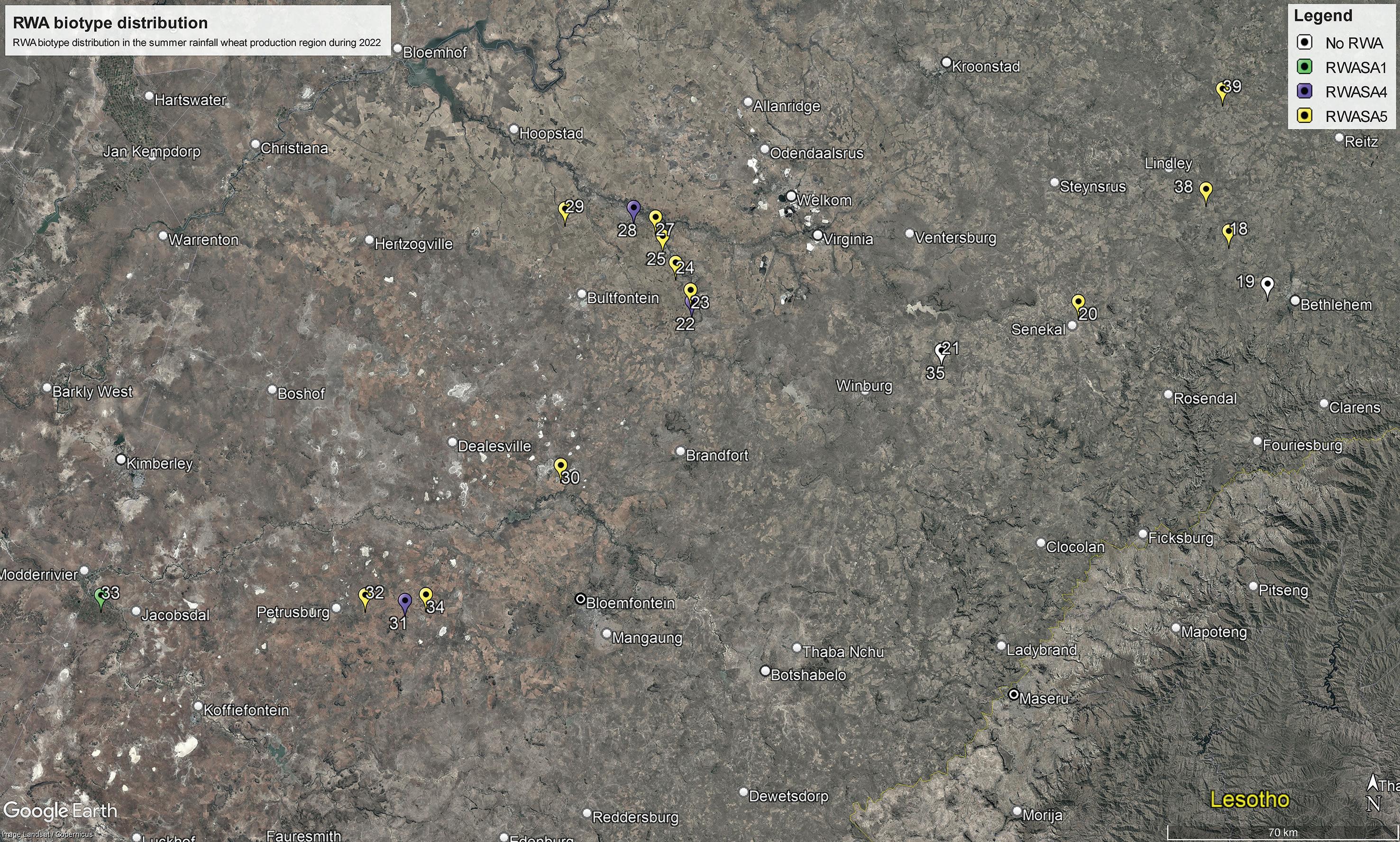Click the yellow pin labeled 18
The width and height of the screenshot is (1400, 842).
1228,232
